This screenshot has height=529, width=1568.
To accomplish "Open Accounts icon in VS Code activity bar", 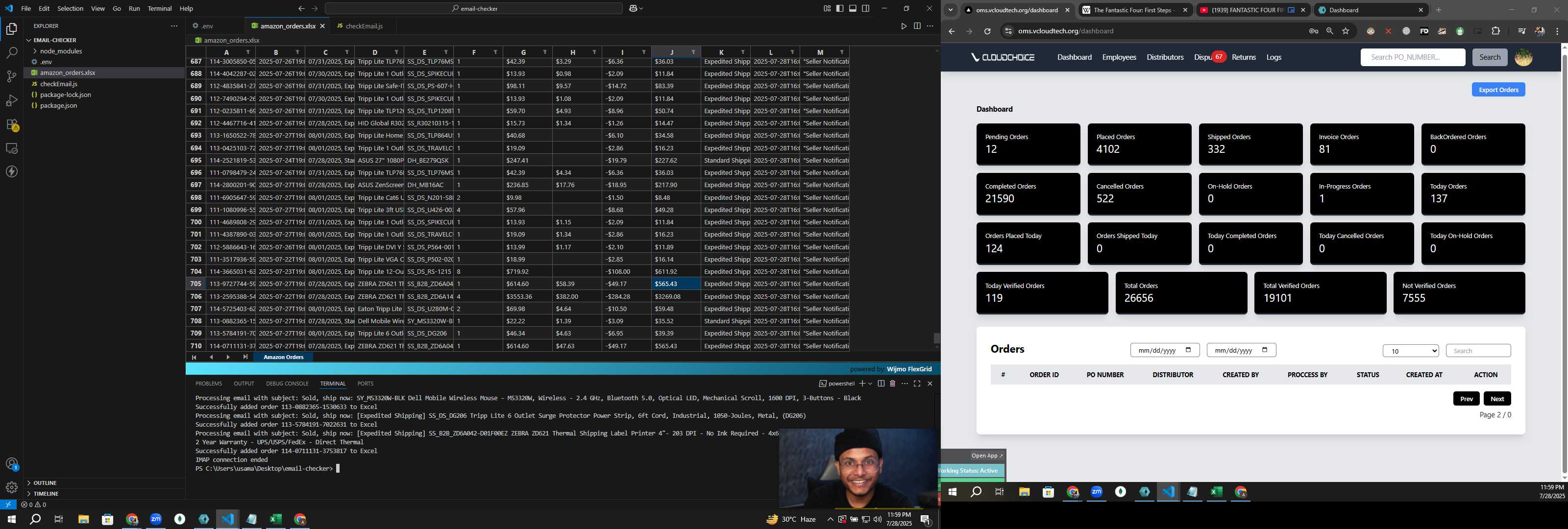I will pos(12,464).
